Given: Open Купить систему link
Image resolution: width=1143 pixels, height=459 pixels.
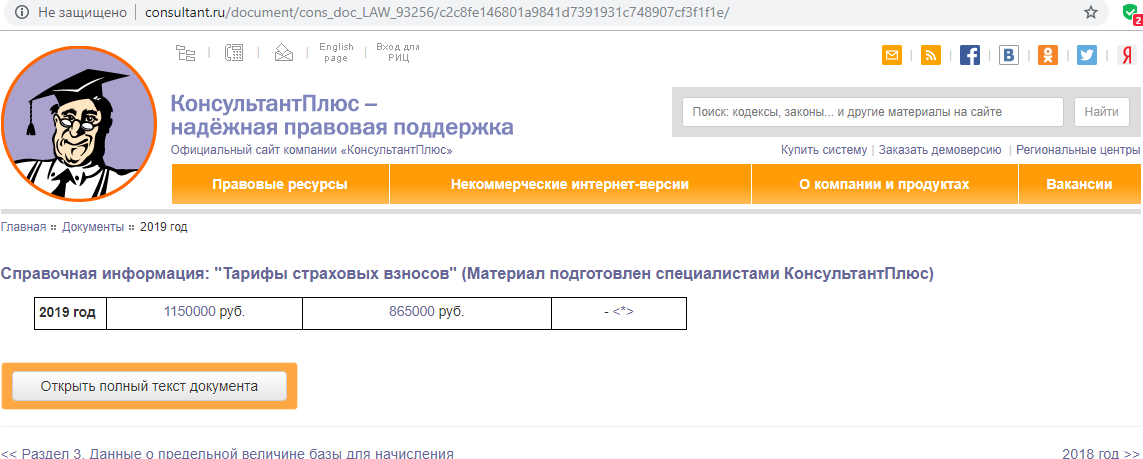Looking at the screenshot, I should (x=824, y=150).
